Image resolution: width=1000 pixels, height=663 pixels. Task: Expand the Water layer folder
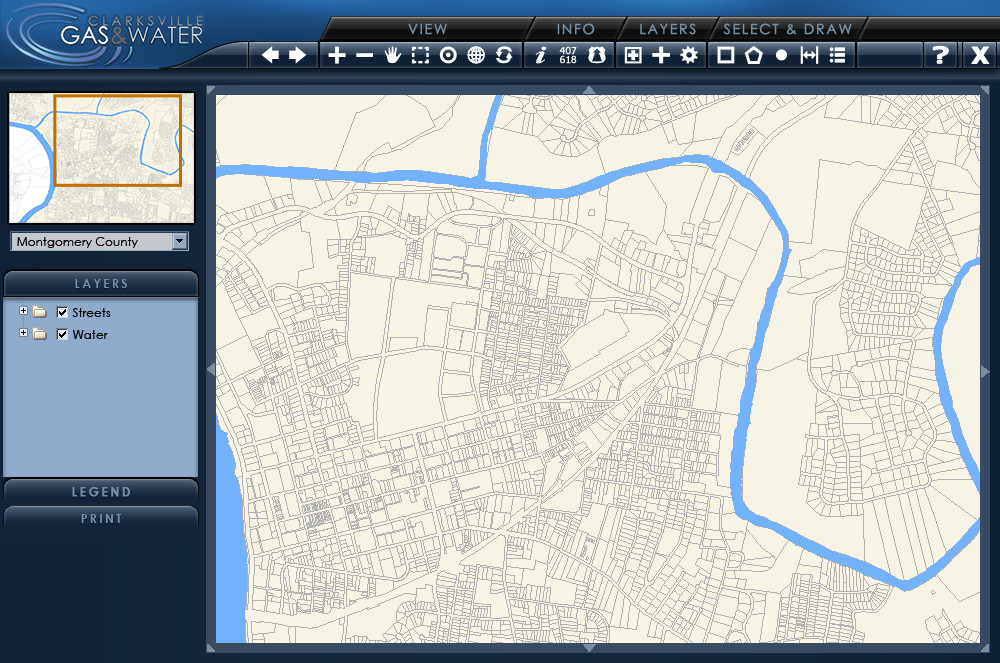(x=23, y=334)
